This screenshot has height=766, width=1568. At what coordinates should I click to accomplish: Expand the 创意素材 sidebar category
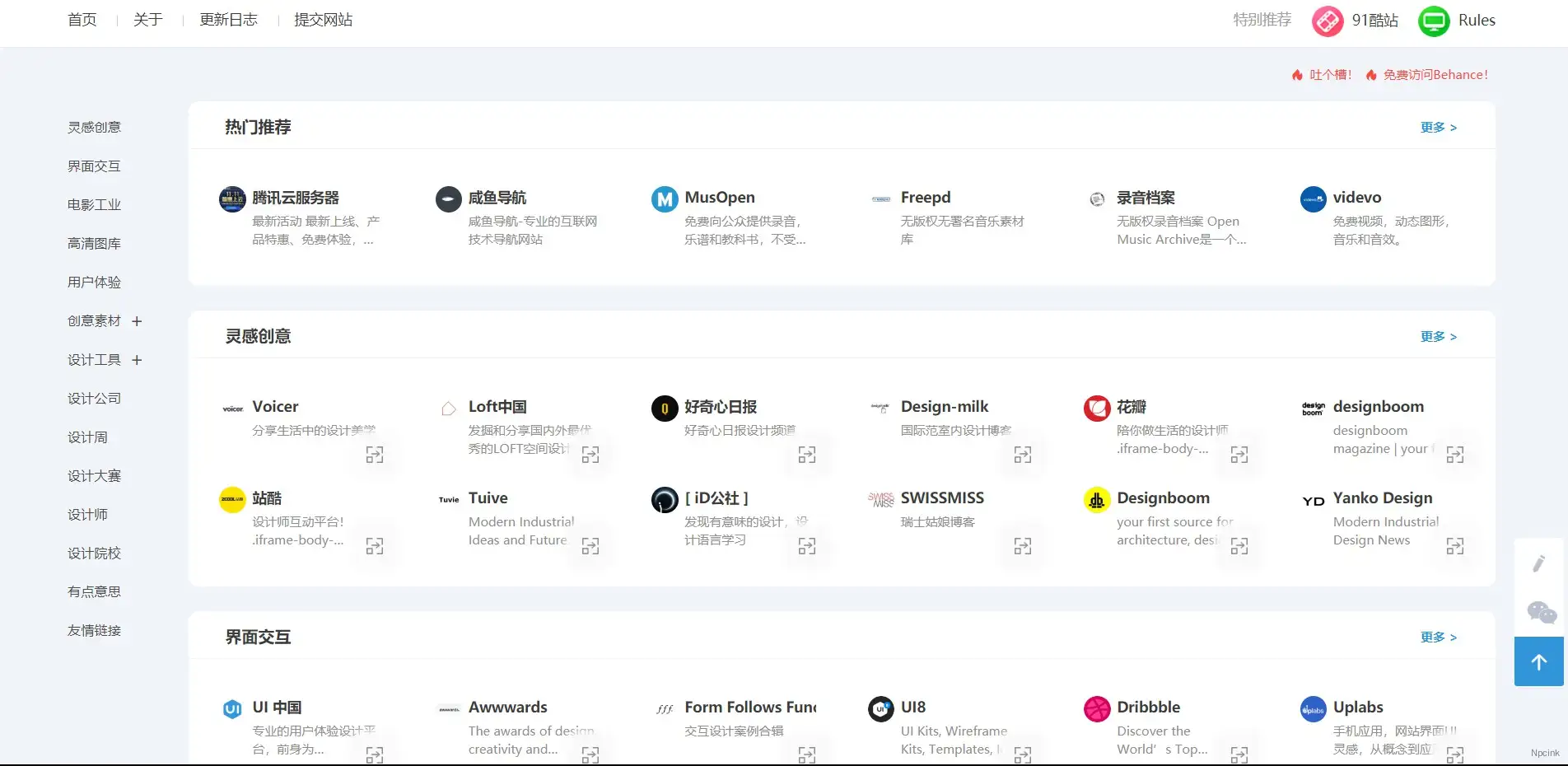pos(137,321)
